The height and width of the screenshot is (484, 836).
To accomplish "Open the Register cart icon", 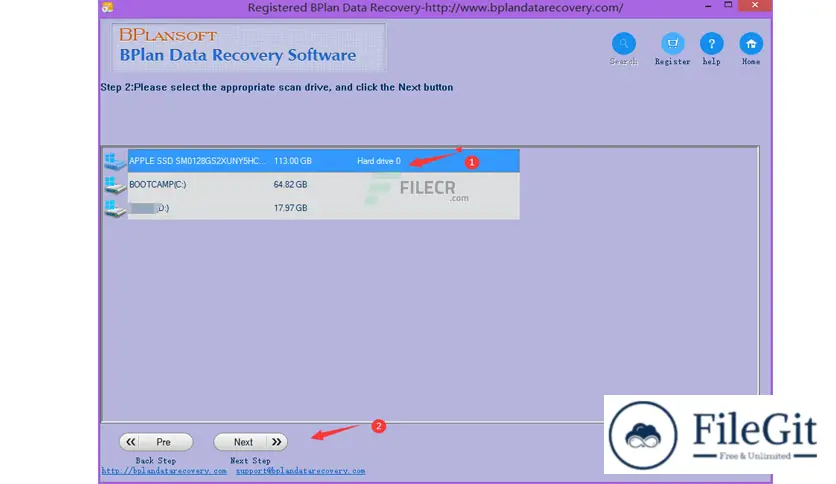I will pyautogui.click(x=672, y=44).
